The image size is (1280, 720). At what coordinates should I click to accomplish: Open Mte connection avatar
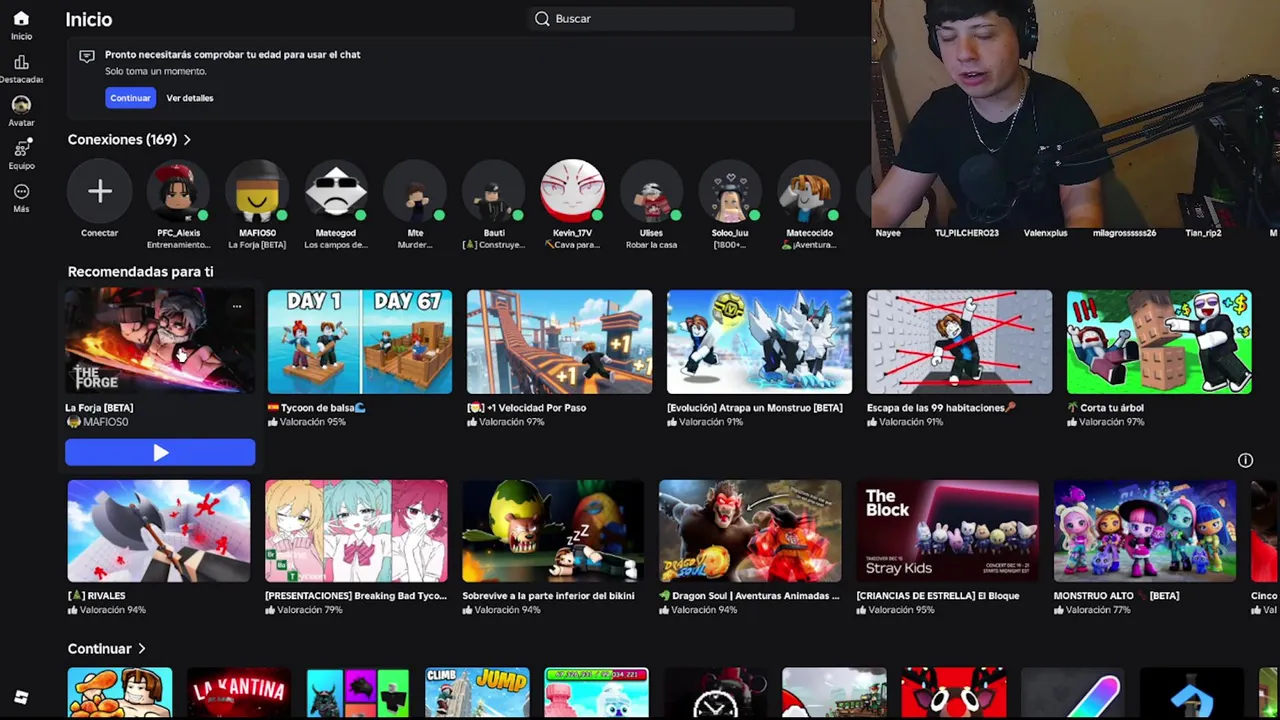point(415,191)
